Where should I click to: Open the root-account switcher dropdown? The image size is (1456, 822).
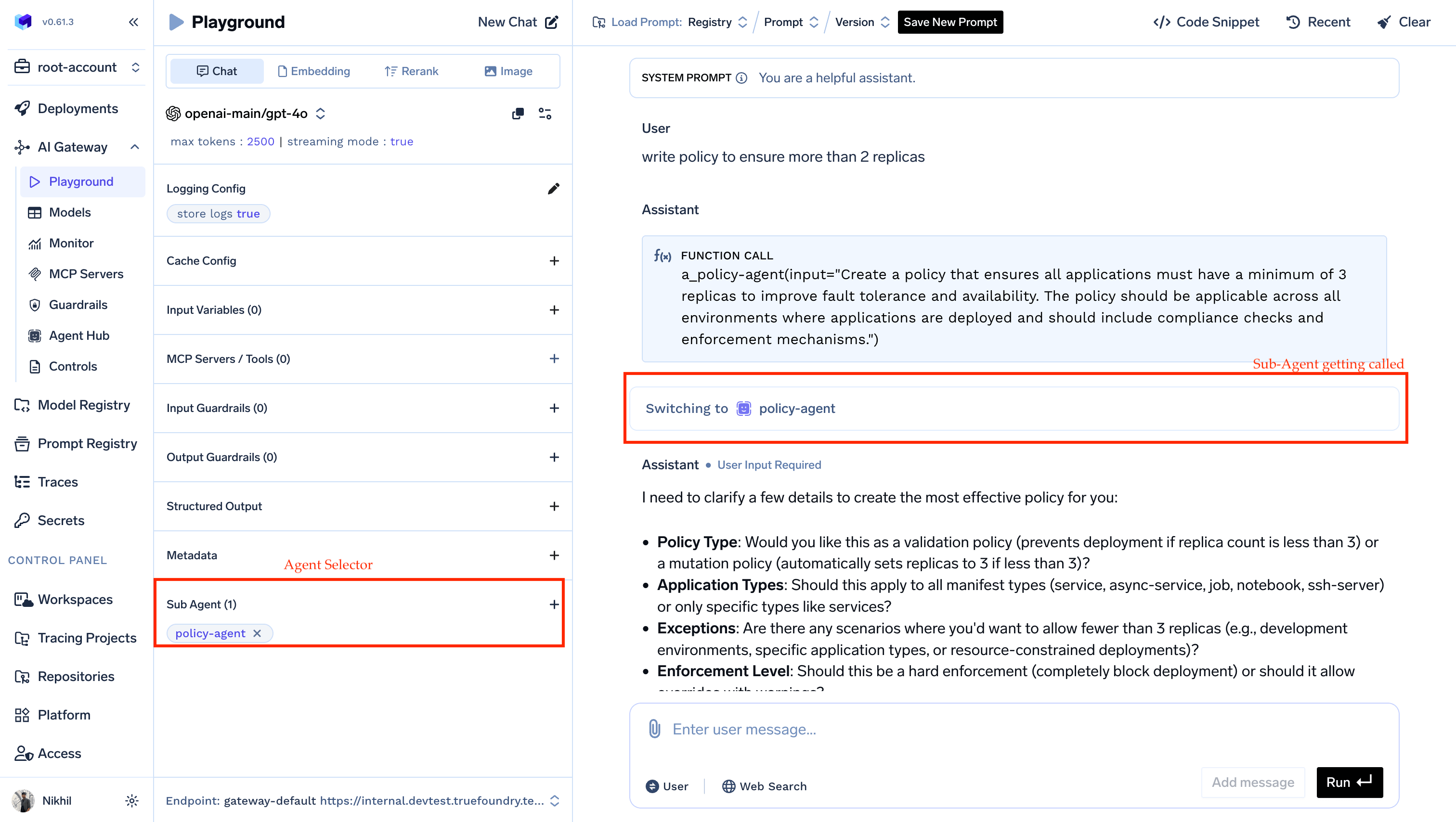tap(77, 67)
